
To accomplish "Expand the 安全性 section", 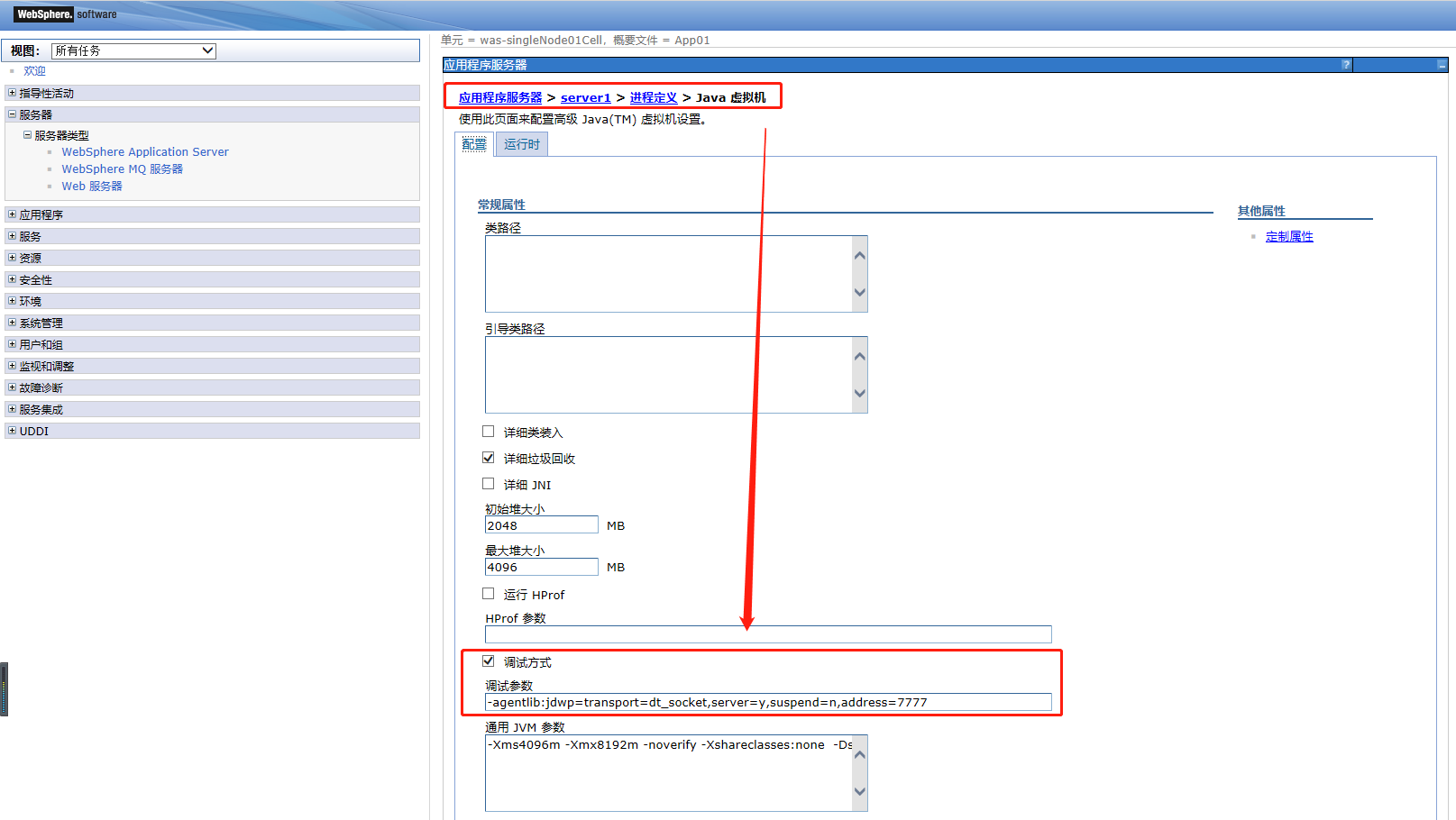I will pos(12,279).
